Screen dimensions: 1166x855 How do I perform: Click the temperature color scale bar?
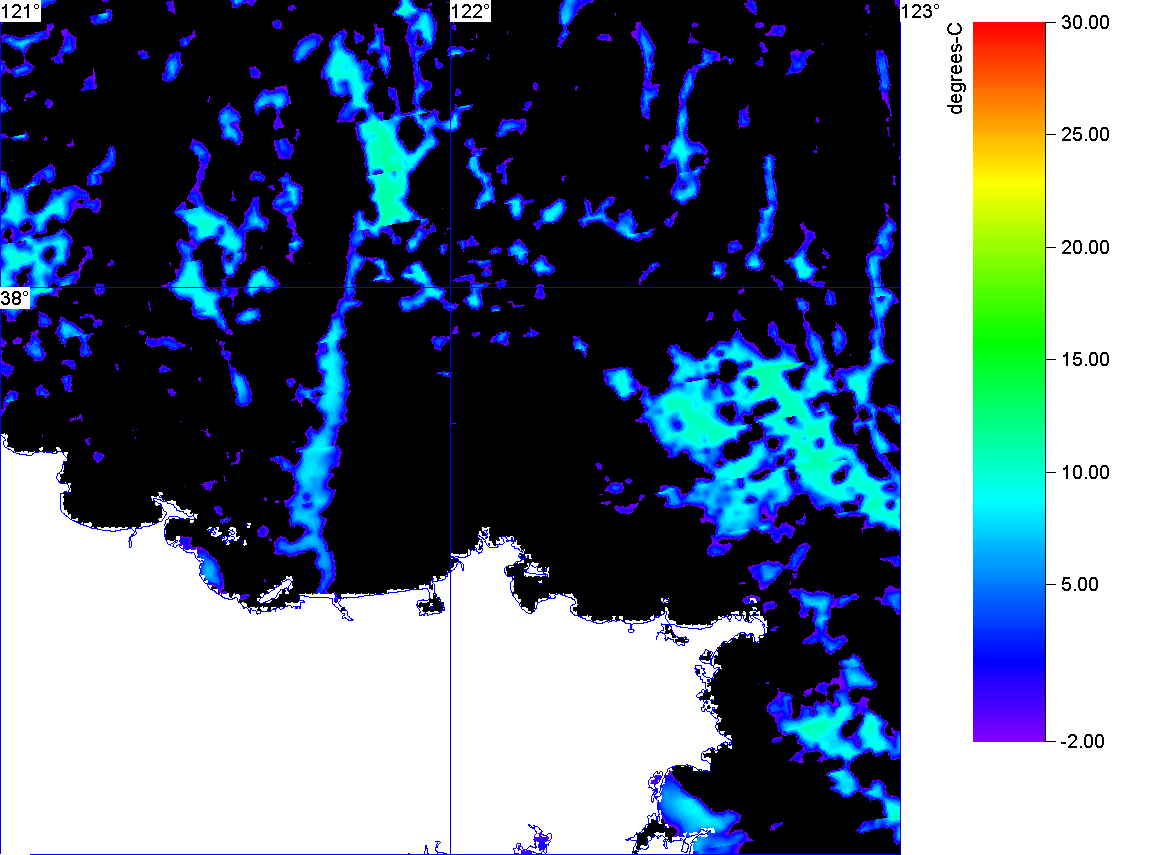click(x=1009, y=381)
